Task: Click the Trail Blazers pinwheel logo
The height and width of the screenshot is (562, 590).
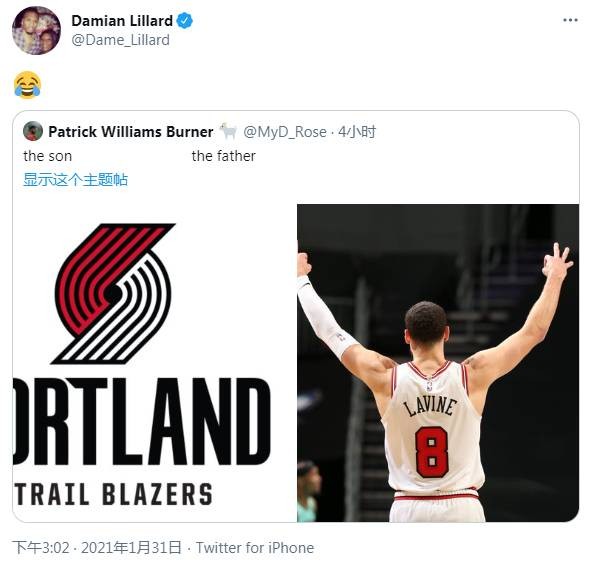Action: coord(113,294)
